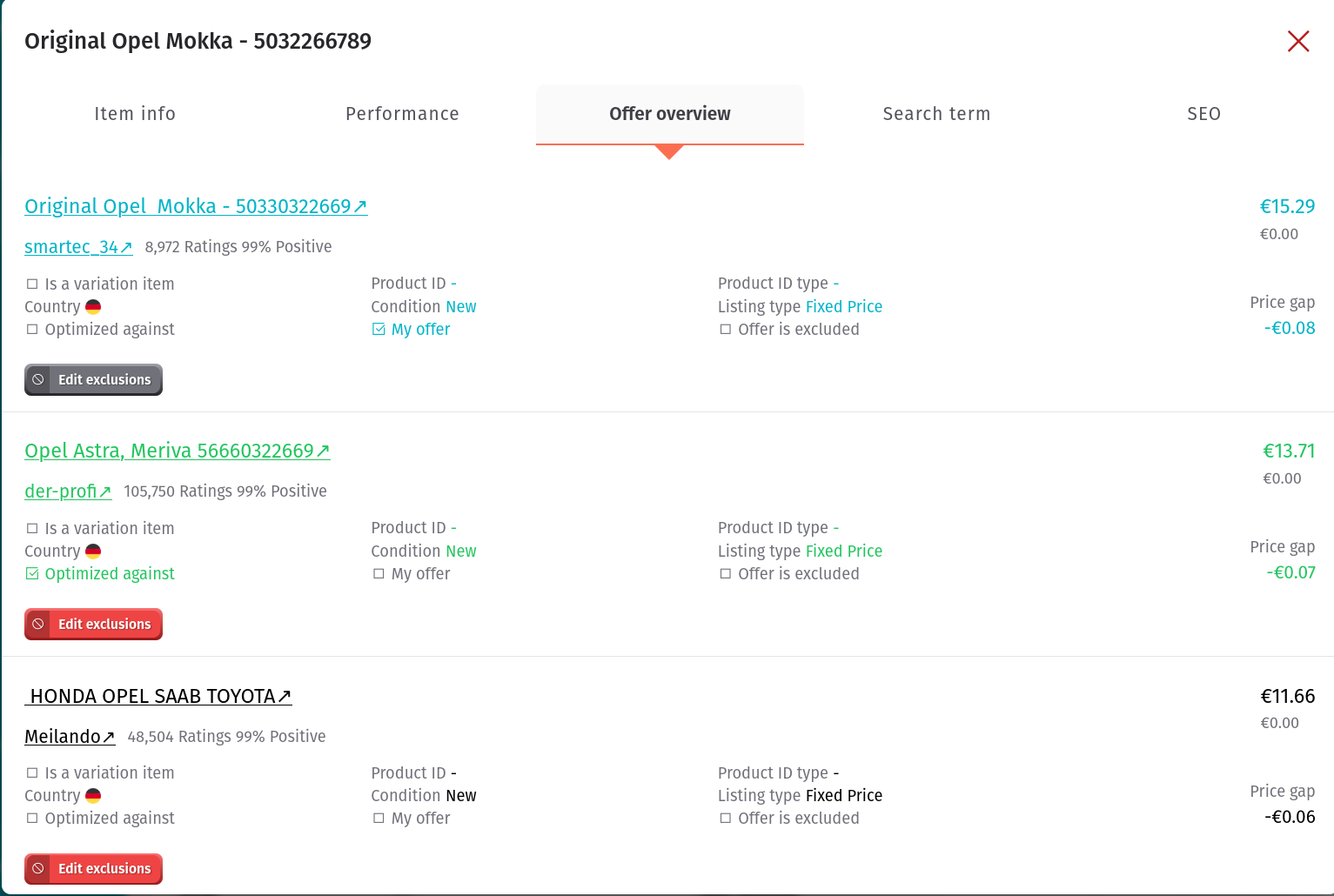This screenshot has width=1334, height=896.
Task: Click the external-link arrow beside Meilando
Action: pyautogui.click(x=109, y=738)
